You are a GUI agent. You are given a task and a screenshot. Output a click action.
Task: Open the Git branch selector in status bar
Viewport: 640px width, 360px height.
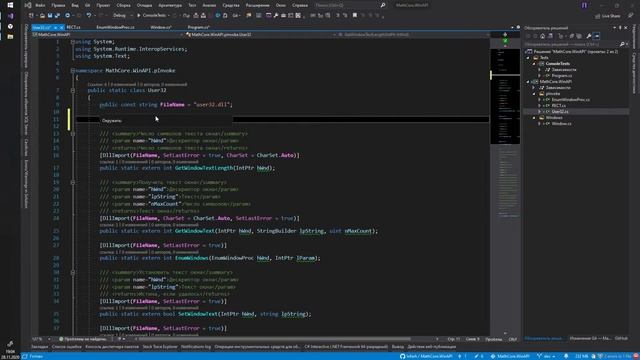pyautogui.click(x=546, y=356)
